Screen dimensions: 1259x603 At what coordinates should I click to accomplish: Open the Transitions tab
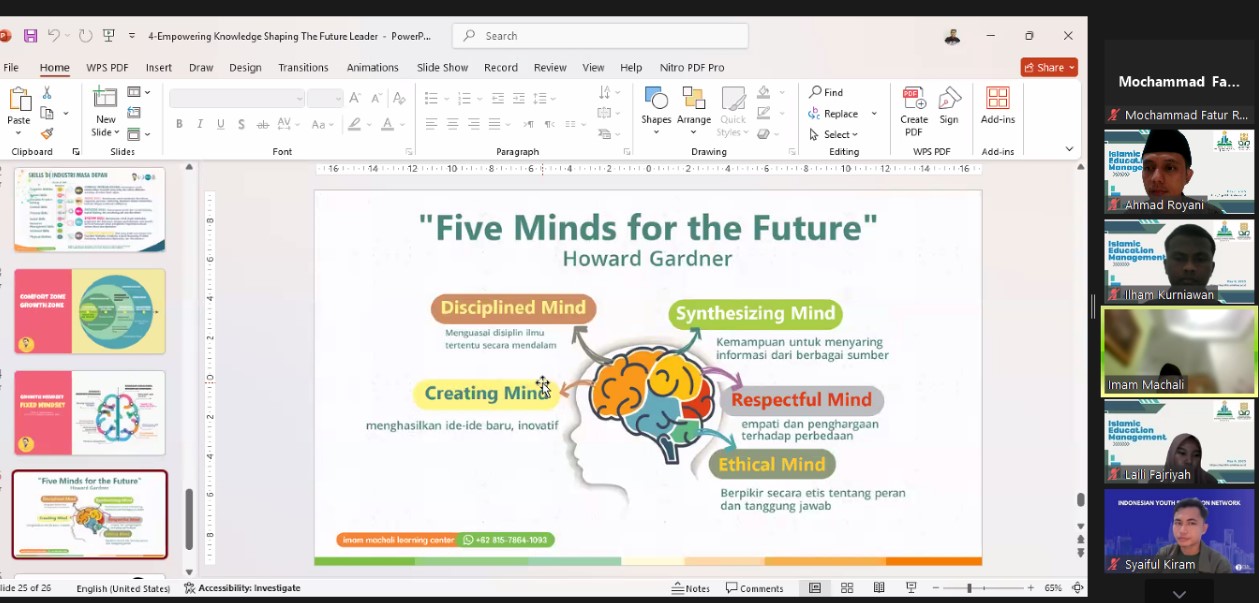pos(303,67)
